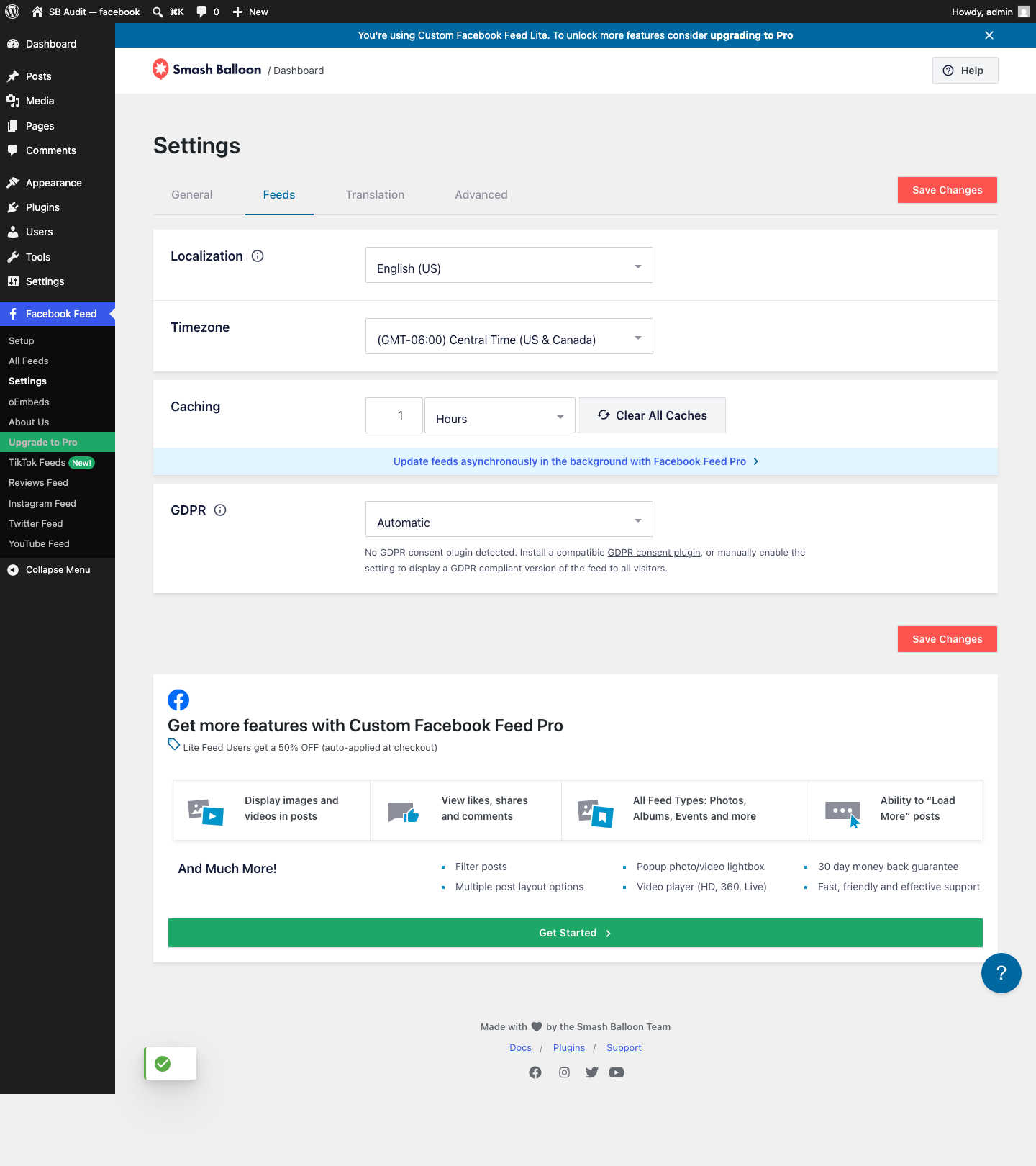Click the Dashboard breadcrumb link
Viewport: 1036px width, 1166px height.
299,71
